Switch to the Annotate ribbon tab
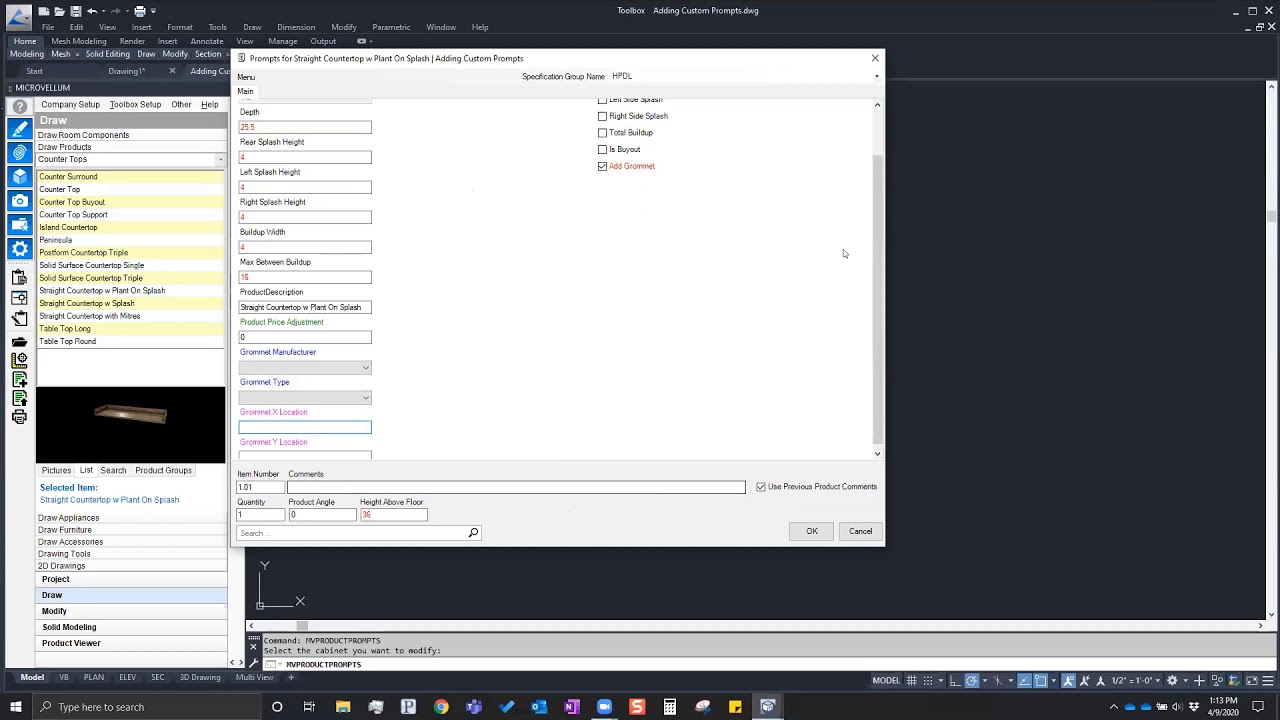The image size is (1280, 720). [207, 41]
